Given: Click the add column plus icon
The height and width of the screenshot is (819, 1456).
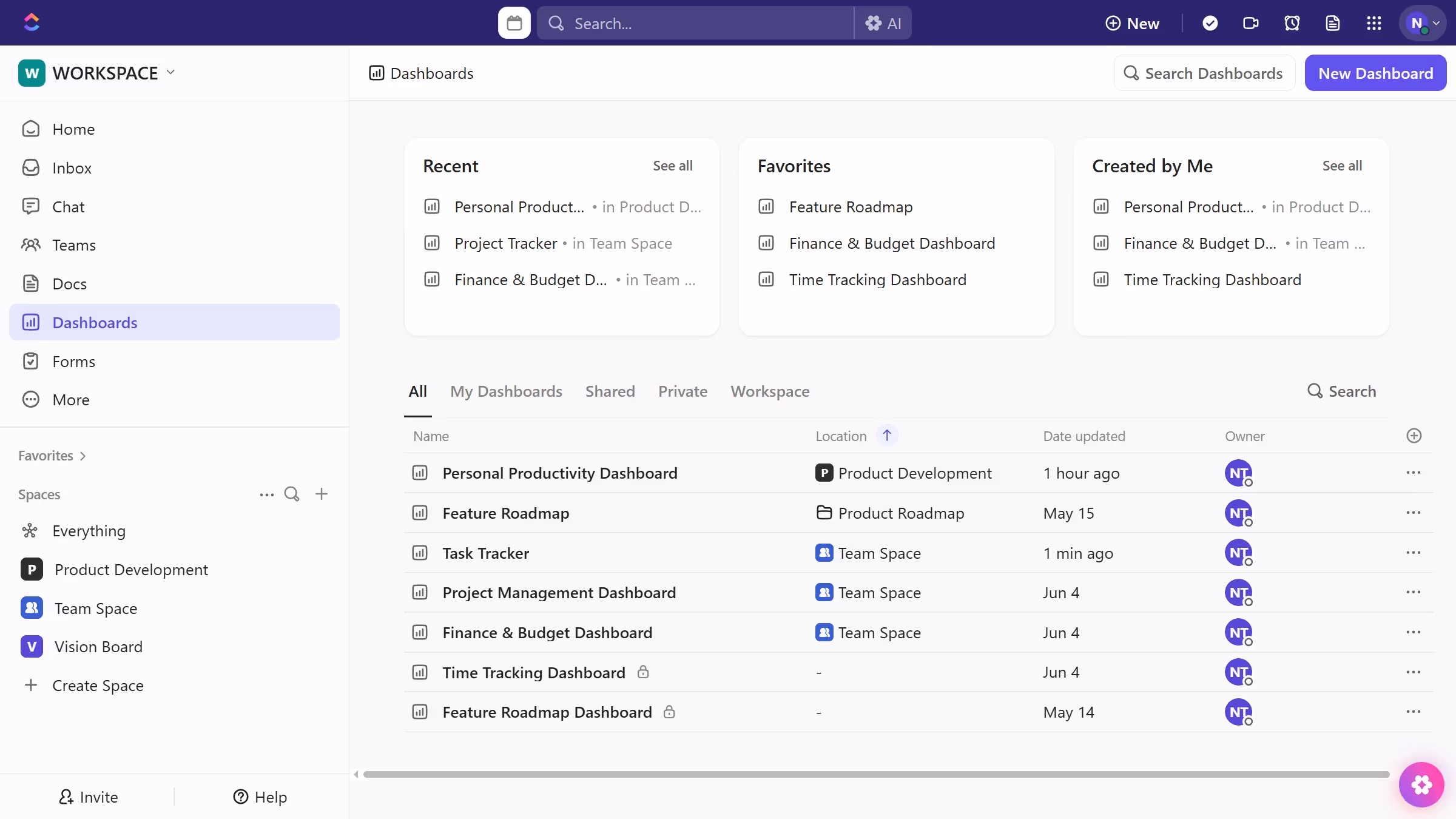Looking at the screenshot, I should [1414, 436].
